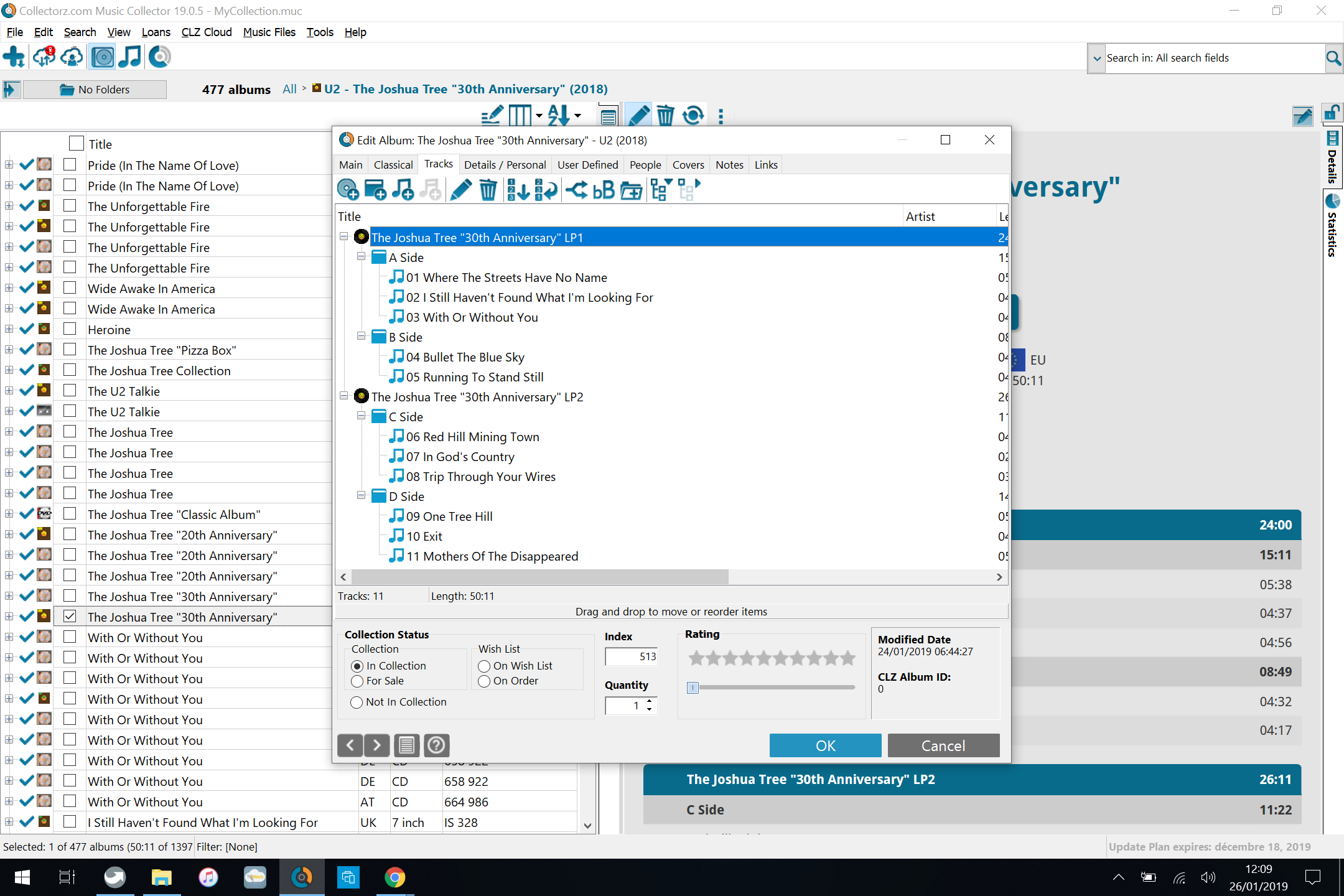Click the Expand All tree icon
Screen dimensions: 1344x896
660,190
